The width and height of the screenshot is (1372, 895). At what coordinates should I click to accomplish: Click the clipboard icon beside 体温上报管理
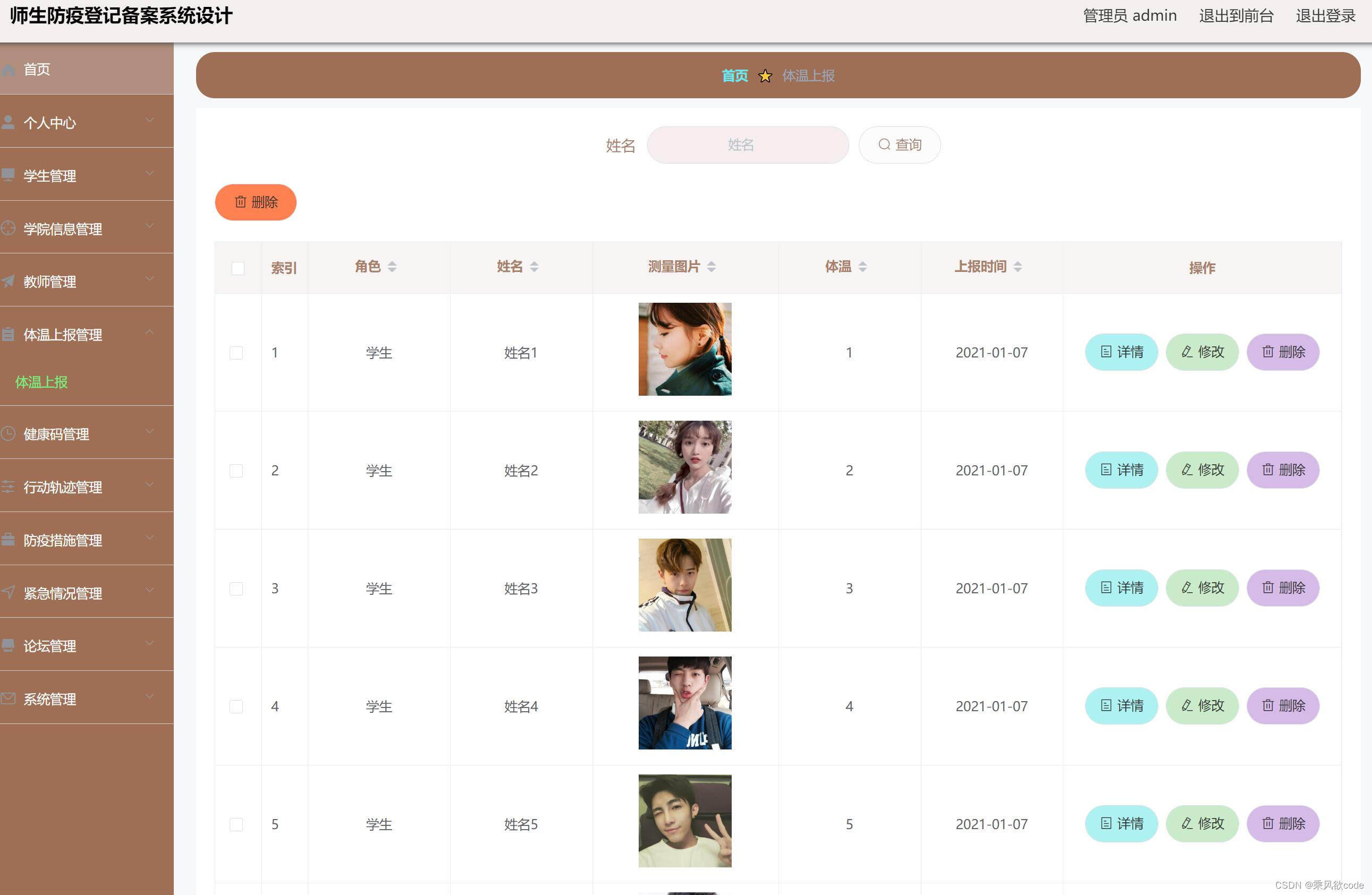tap(8, 334)
